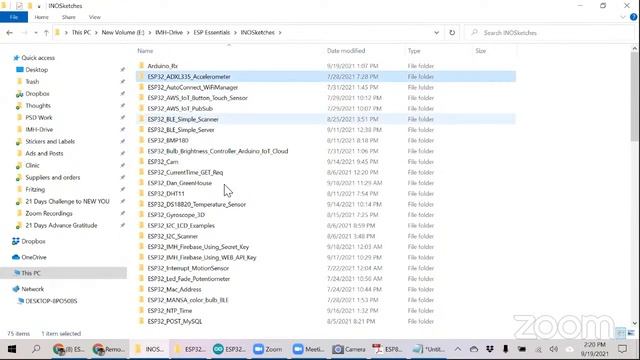Sort by the Name column header
Image resolution: width=640 pixels, height=360 pixels.
coord(145,51)
